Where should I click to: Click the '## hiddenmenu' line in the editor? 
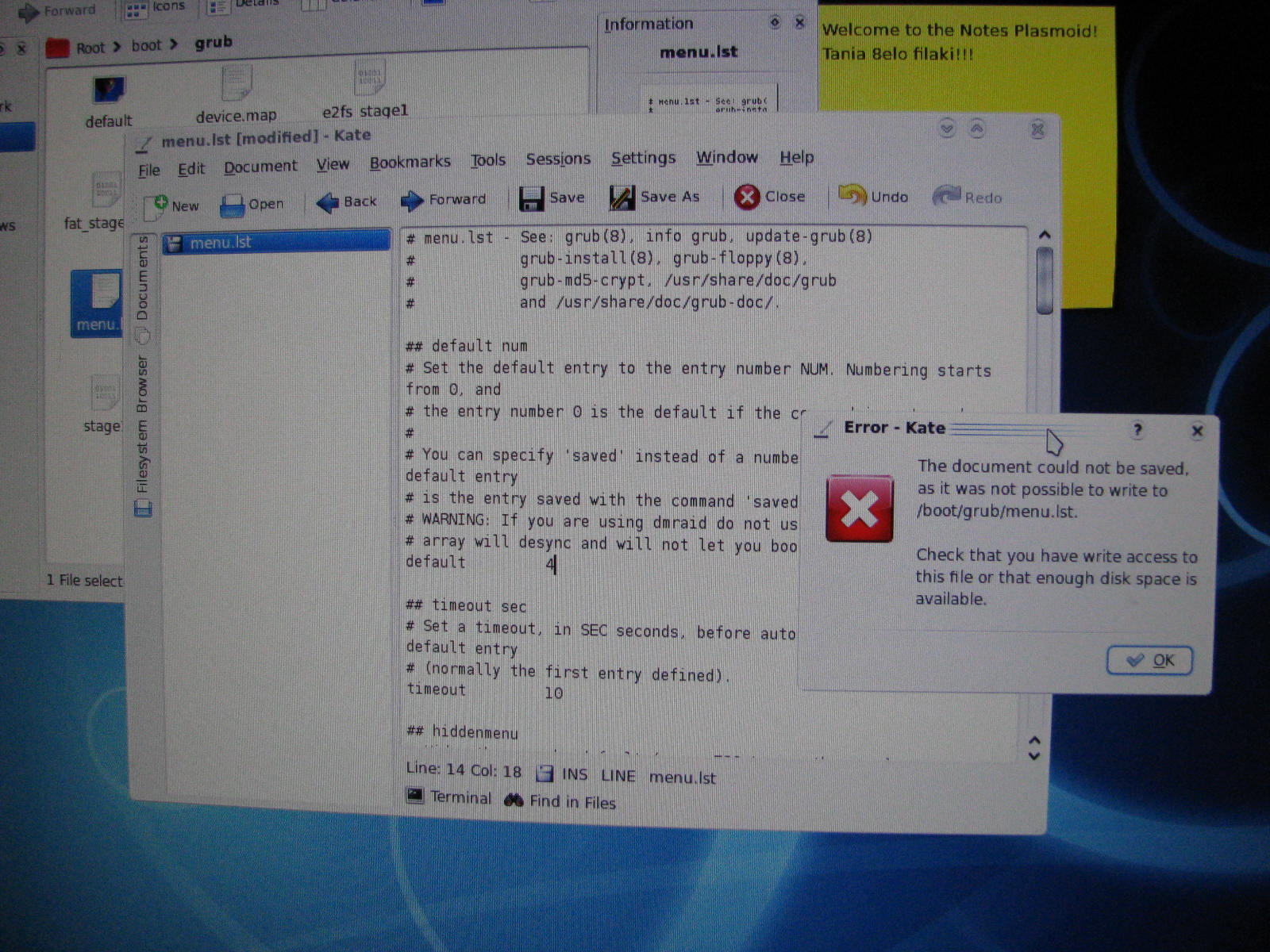click(462, 731)
